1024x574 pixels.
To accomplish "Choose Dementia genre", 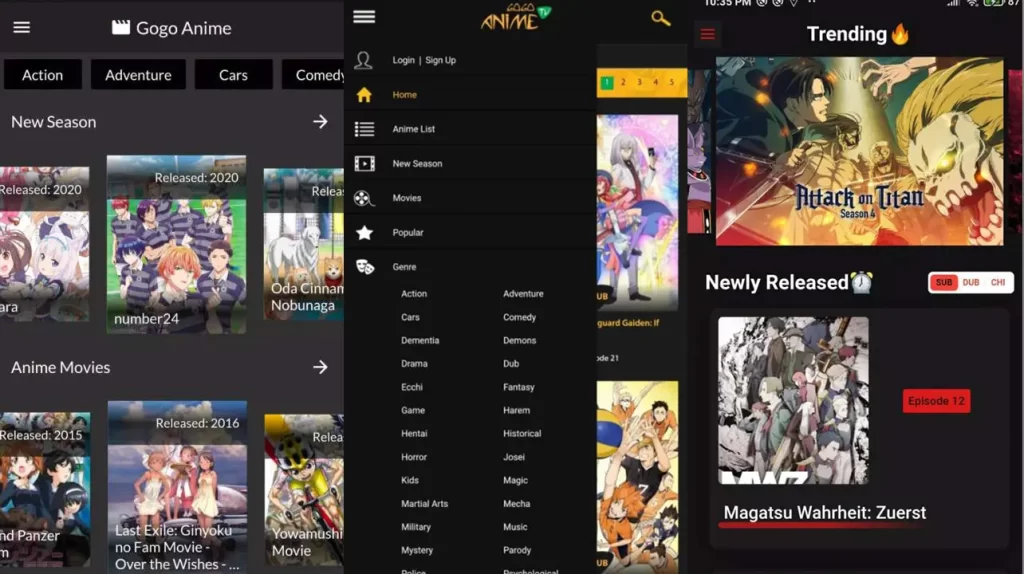I will point(420,340).
